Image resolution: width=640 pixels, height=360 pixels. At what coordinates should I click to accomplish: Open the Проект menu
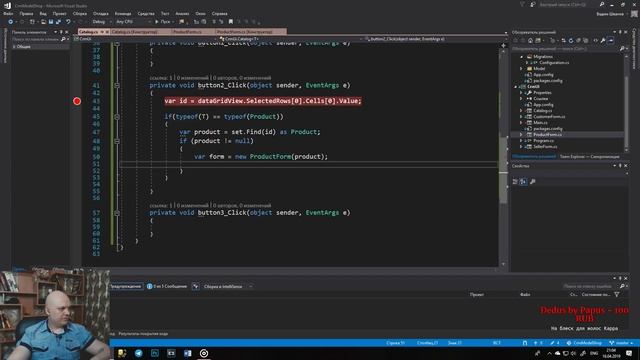coord(59,13)
